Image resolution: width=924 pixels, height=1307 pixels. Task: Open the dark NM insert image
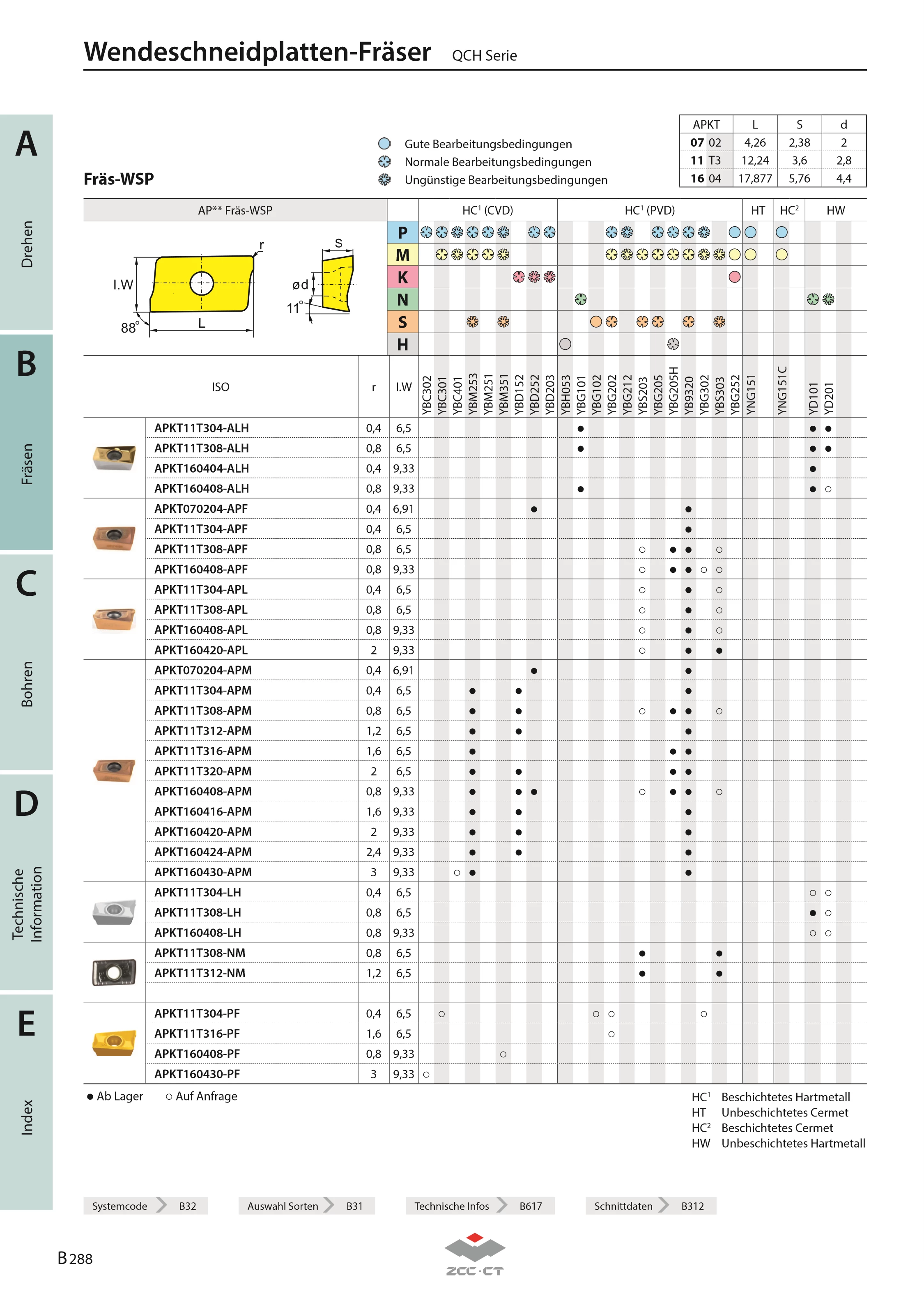[x=114, y=972]
